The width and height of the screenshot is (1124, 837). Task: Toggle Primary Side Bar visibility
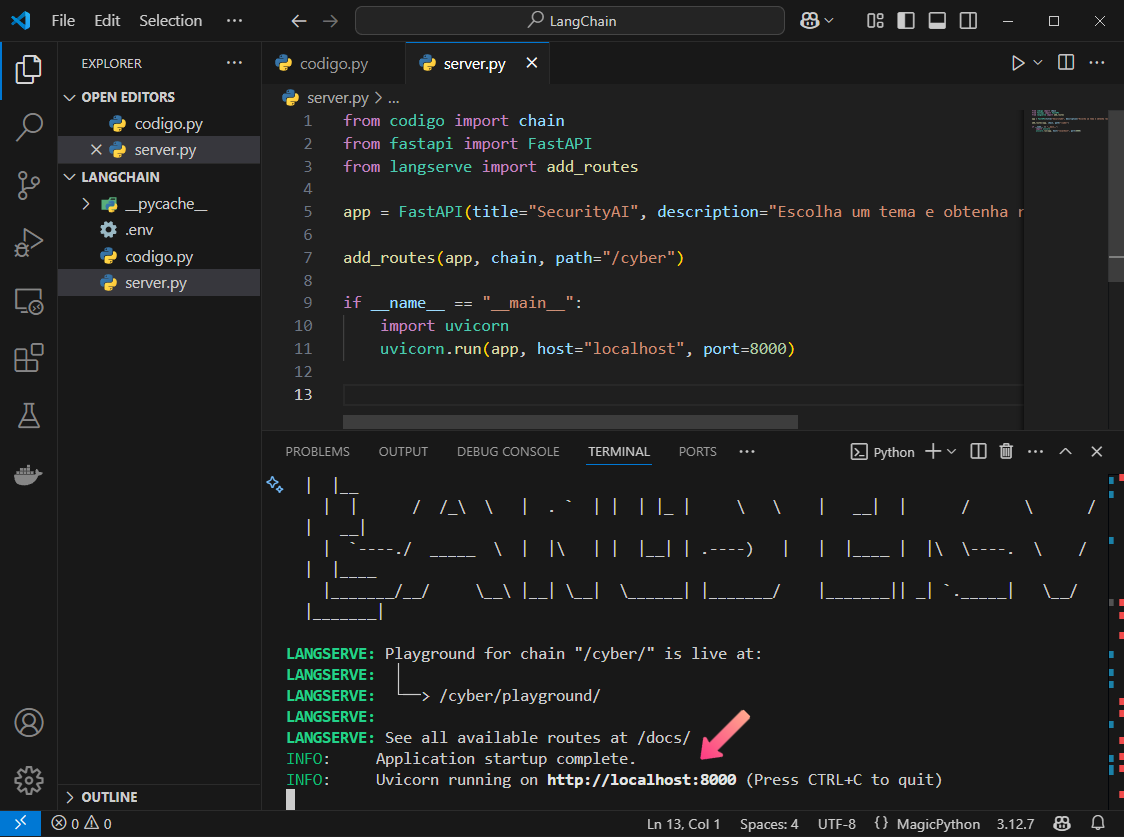[906, 21]
